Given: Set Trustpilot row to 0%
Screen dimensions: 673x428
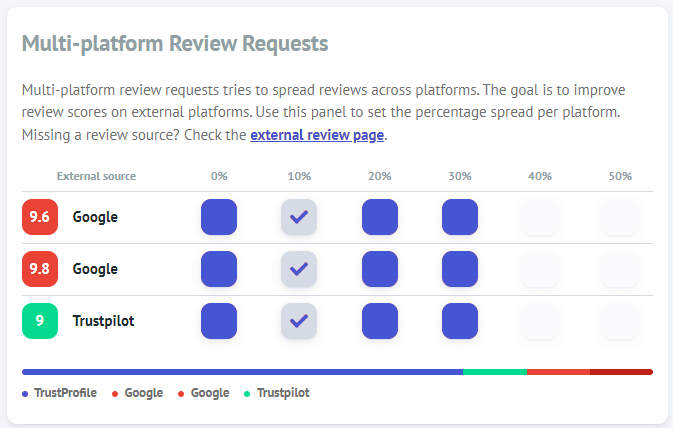Looking at the screenshot, I should pyautogui.click(x=219, y=321).
